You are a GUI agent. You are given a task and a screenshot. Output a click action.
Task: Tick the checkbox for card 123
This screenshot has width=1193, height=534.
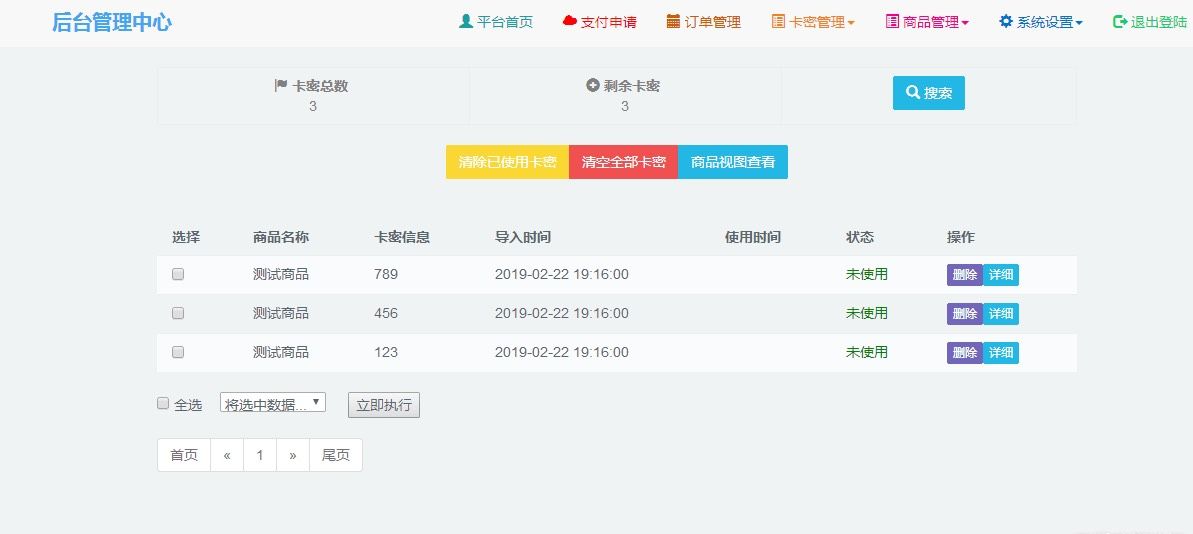[178, 352]
